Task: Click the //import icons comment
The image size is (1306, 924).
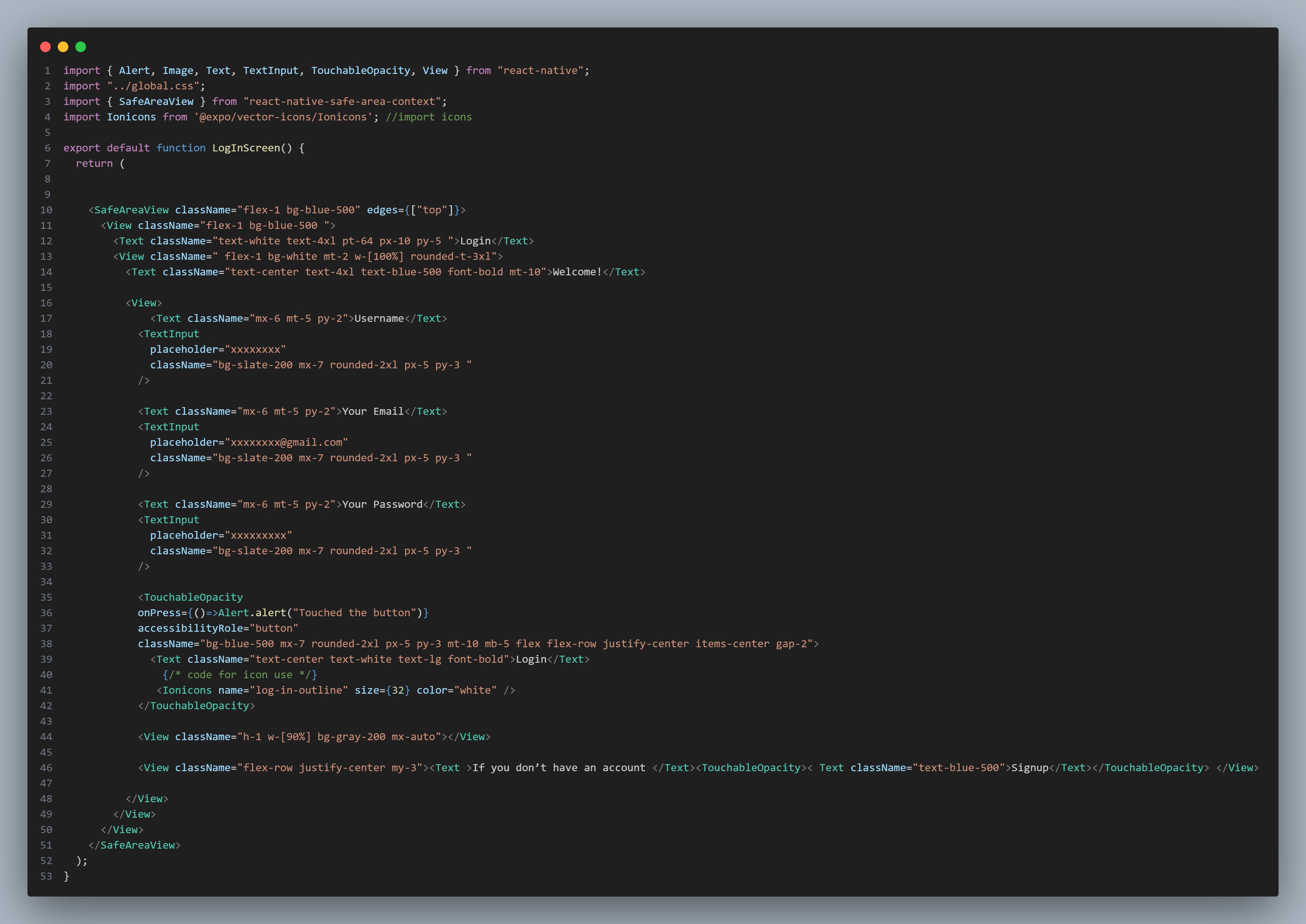Action: pyautogui.click(x=429, y=117)
